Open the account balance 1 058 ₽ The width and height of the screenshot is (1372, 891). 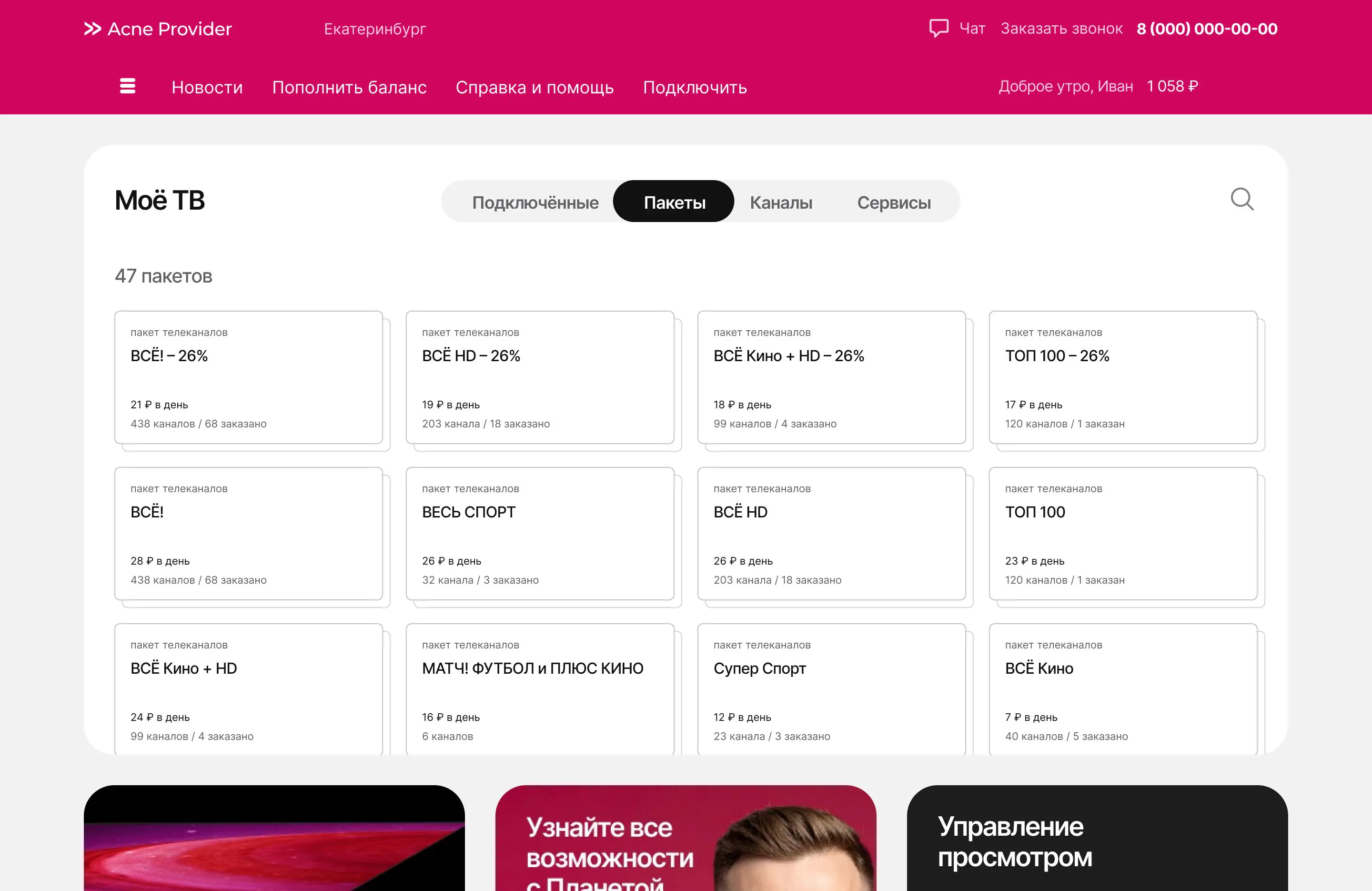pos(1172,86)
